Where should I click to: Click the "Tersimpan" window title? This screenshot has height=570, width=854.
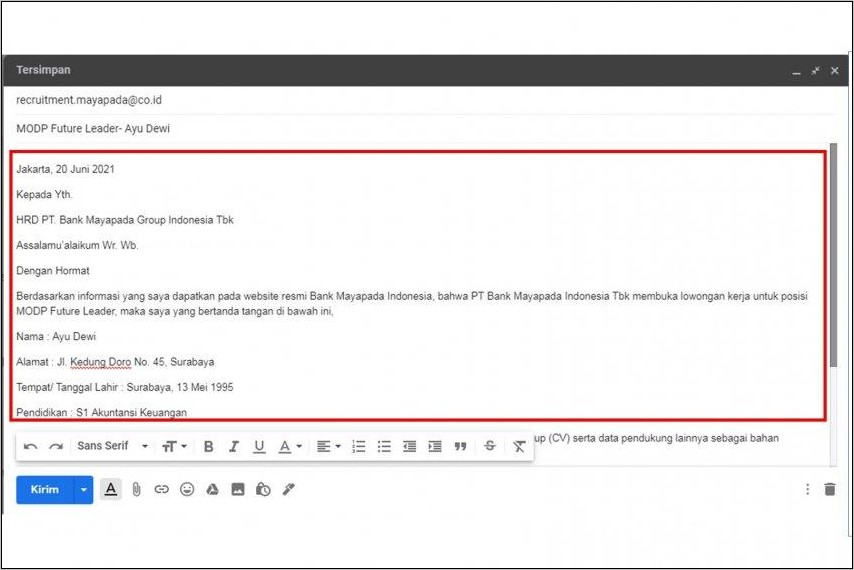[x=43, y=70]
